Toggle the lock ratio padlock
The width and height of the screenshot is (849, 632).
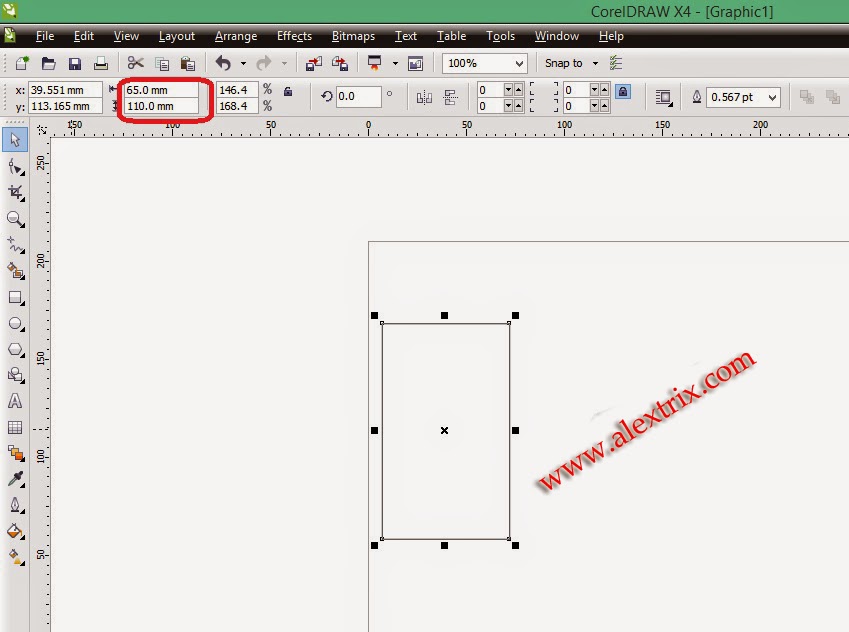tap(288, 91)
